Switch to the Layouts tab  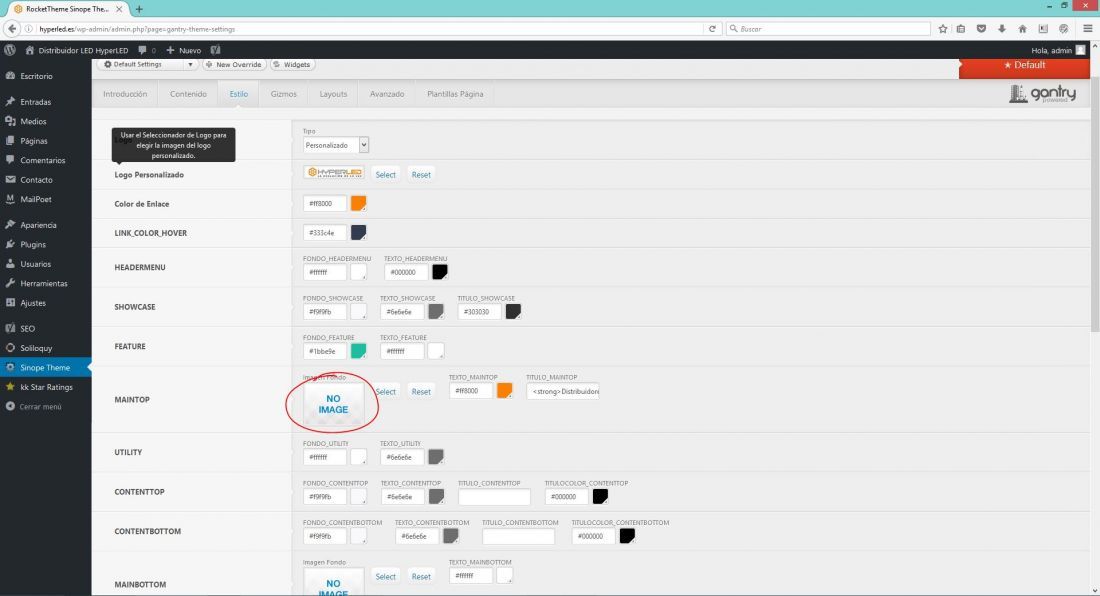tap(333, 94)
